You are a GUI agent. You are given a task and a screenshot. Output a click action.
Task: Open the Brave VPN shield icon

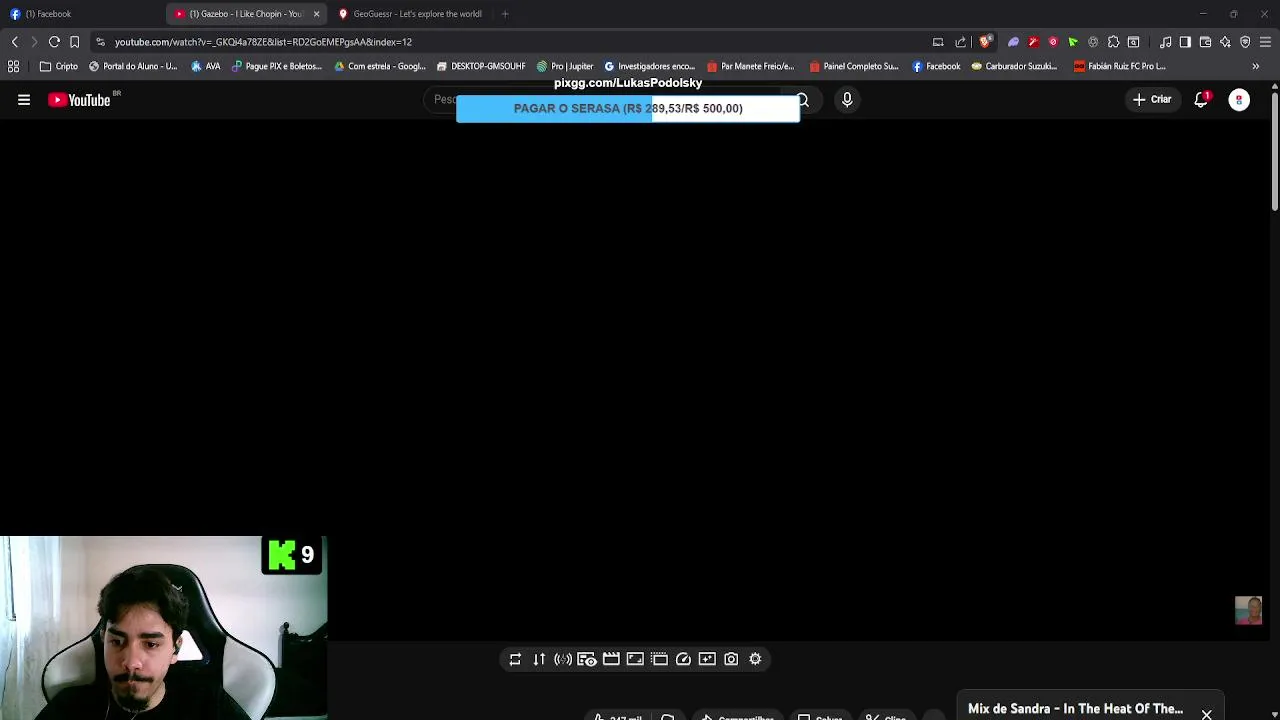point(1245,42)
